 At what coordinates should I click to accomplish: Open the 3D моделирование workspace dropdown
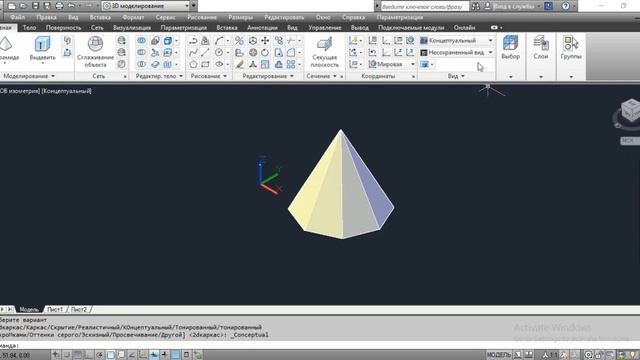coord(146,6)
